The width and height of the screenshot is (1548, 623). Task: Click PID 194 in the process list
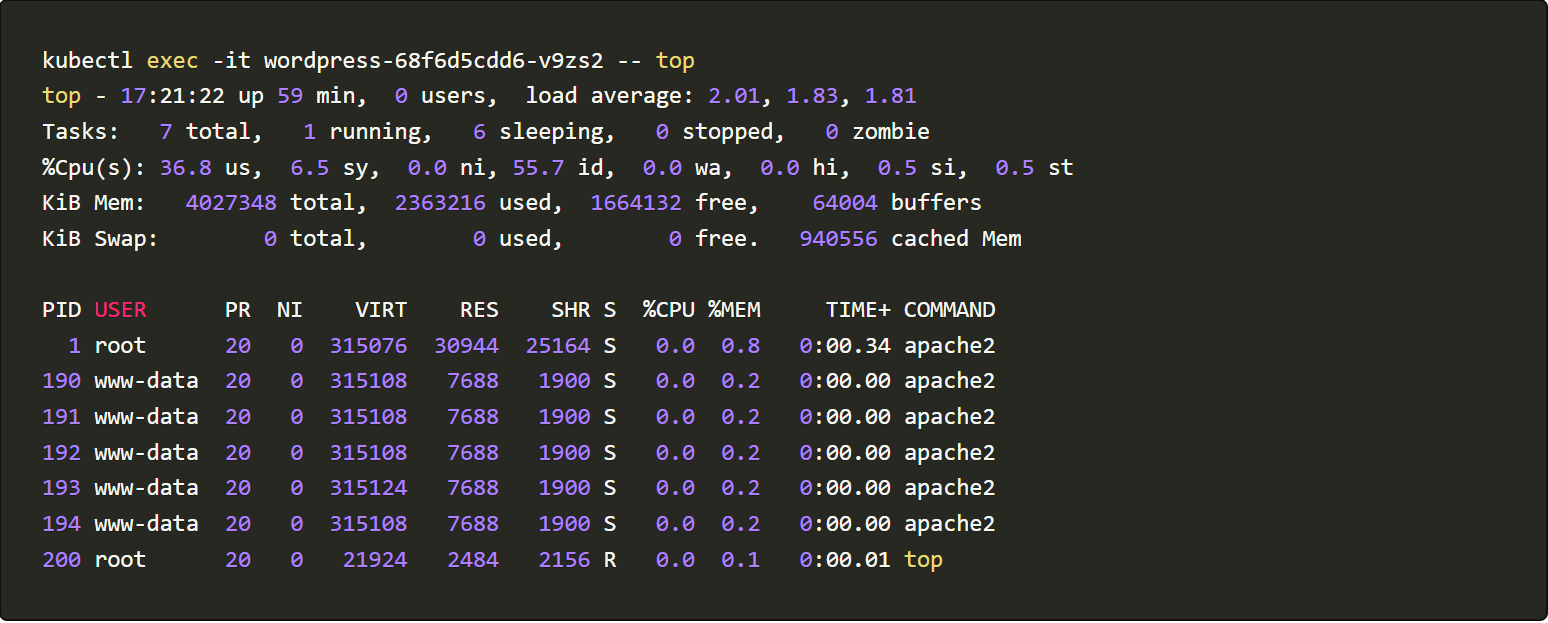click(x=62, y=524)
